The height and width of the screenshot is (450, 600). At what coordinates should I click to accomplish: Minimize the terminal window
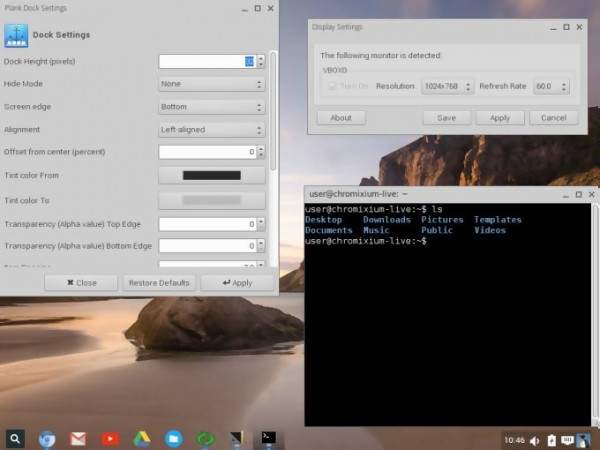click(566, 195)
